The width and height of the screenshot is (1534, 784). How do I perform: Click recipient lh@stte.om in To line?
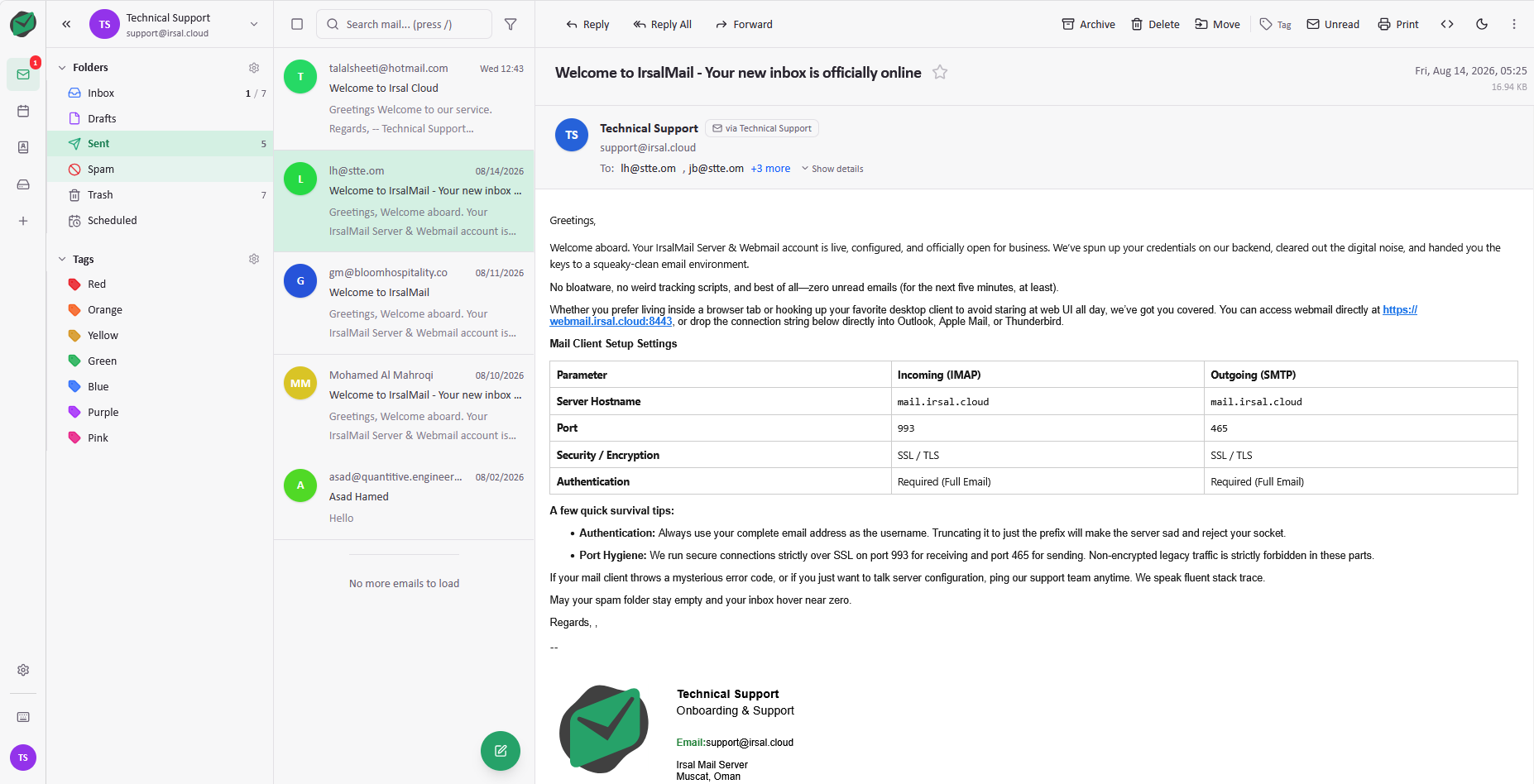[x=648, y=169]
